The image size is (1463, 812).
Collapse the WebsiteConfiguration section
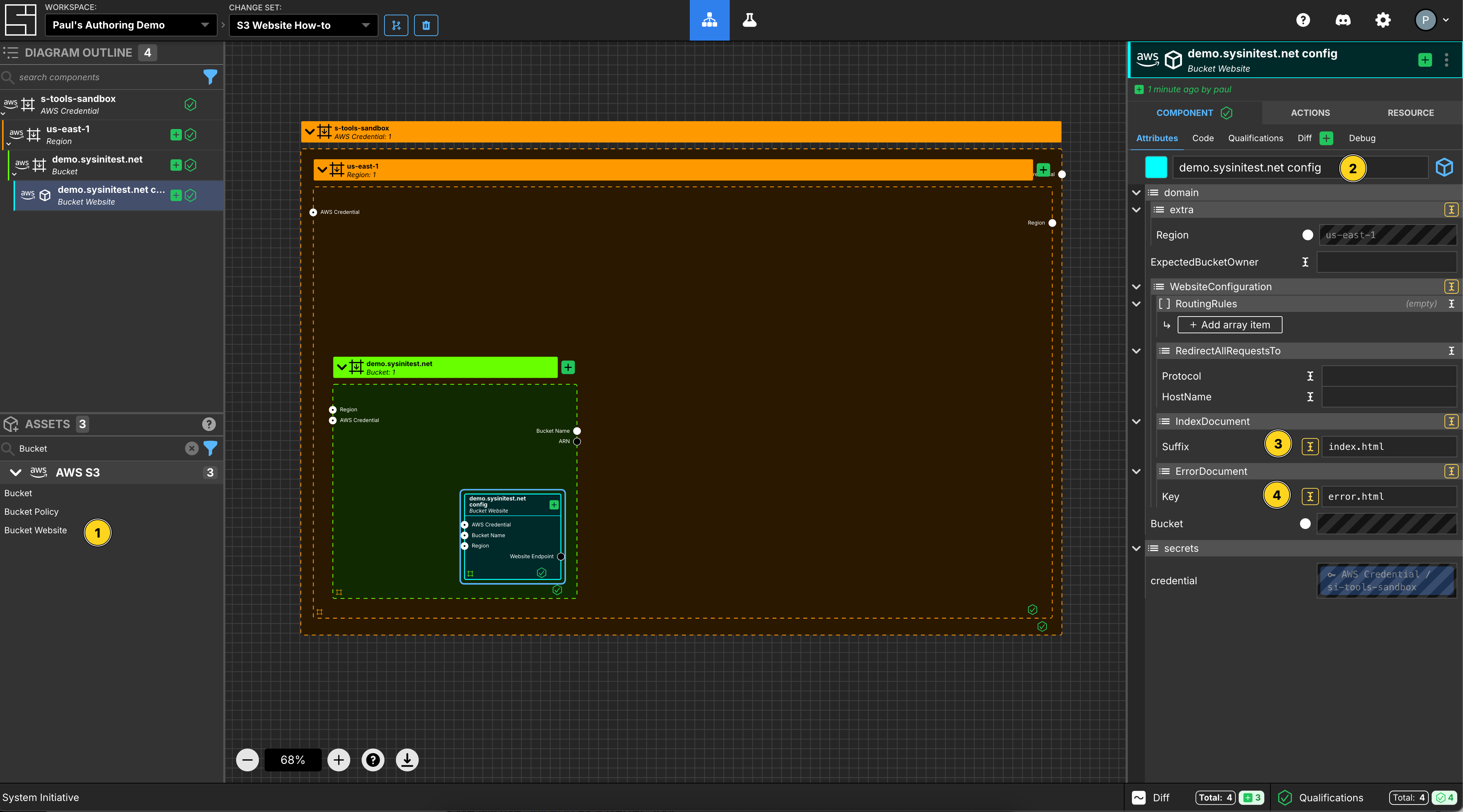point(1136,287)
